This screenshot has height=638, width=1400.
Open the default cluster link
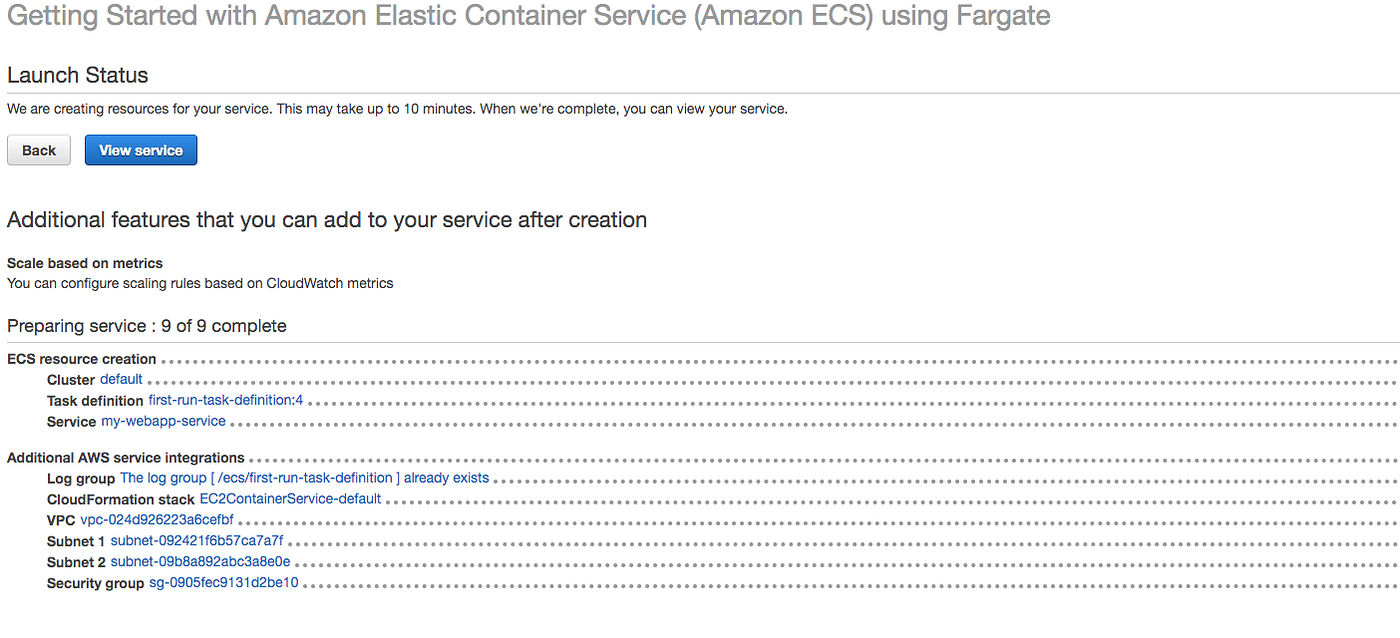pyautogui.click(x=121, y=380)
